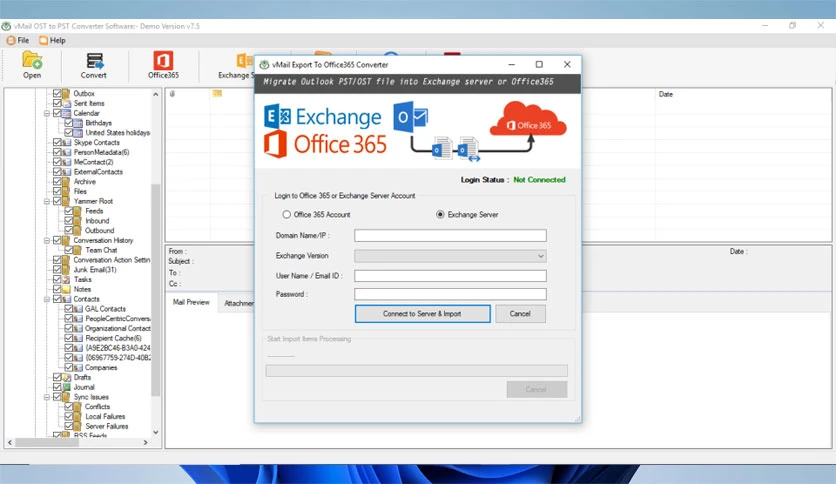836x484 pixels.
Task: Click the Notes folder icon
Action: coord(66,289)
